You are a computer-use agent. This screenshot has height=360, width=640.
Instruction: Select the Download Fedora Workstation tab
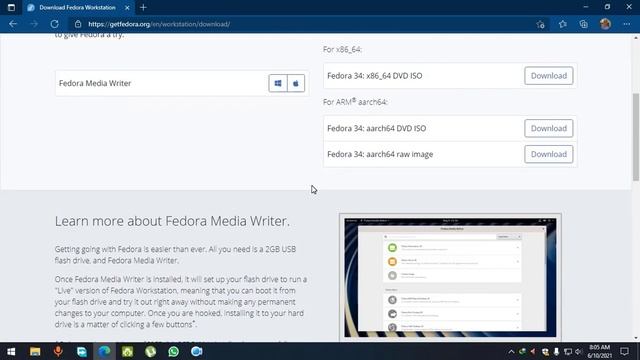(x=77, y=7)
